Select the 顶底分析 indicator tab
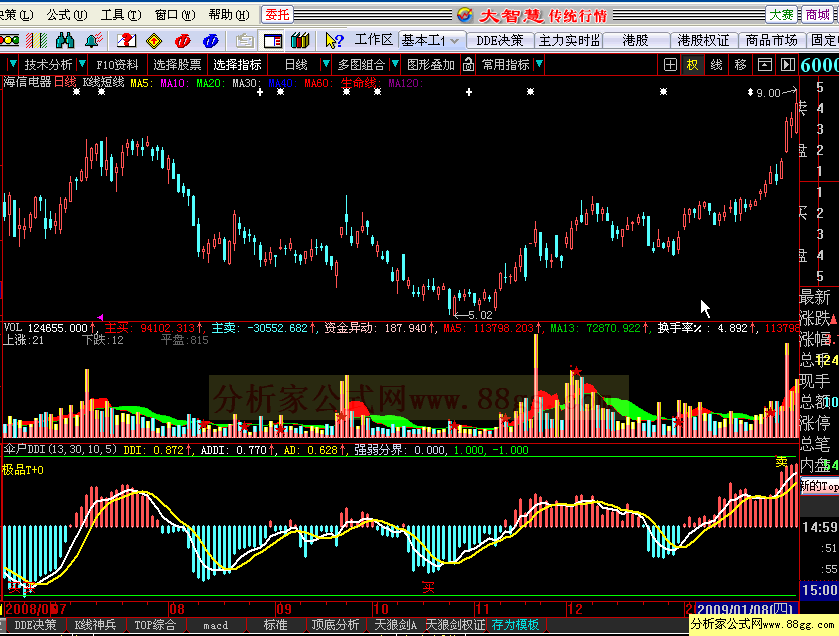 click(335, 624)
